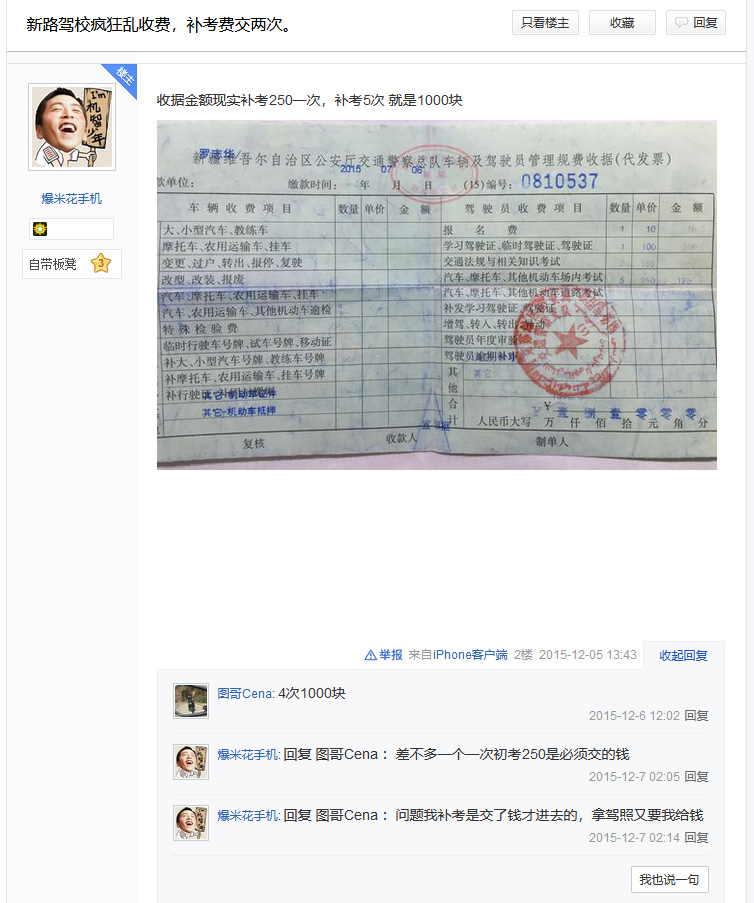The height and width of the screenshot is (903, 754).
Task: Open 图哥Cena username link
Action: coord(245,693)
